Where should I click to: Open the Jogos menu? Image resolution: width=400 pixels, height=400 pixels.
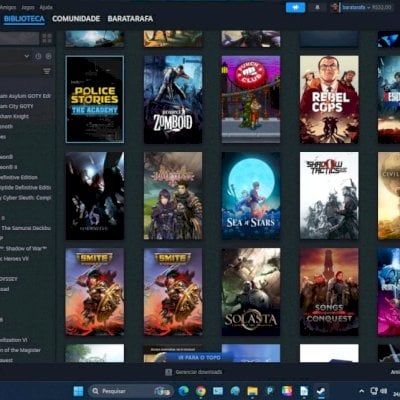(x=28, y=7)
